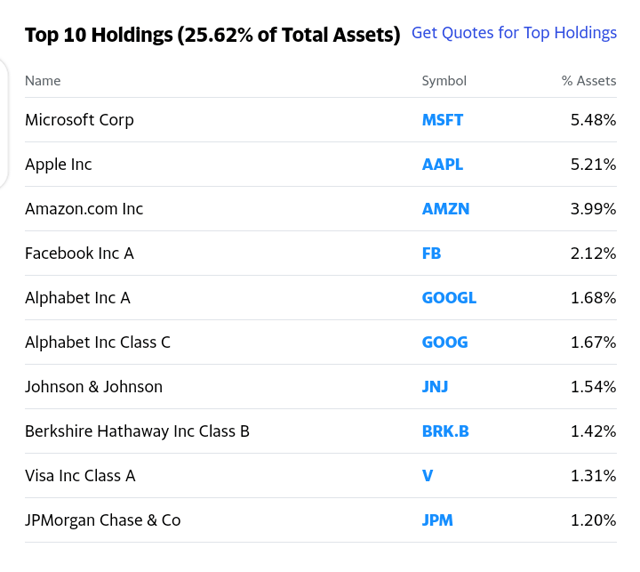This screenshot has width=640, height=572.
Task: Click the MSFT ticker symbol link
Action: 442,120
